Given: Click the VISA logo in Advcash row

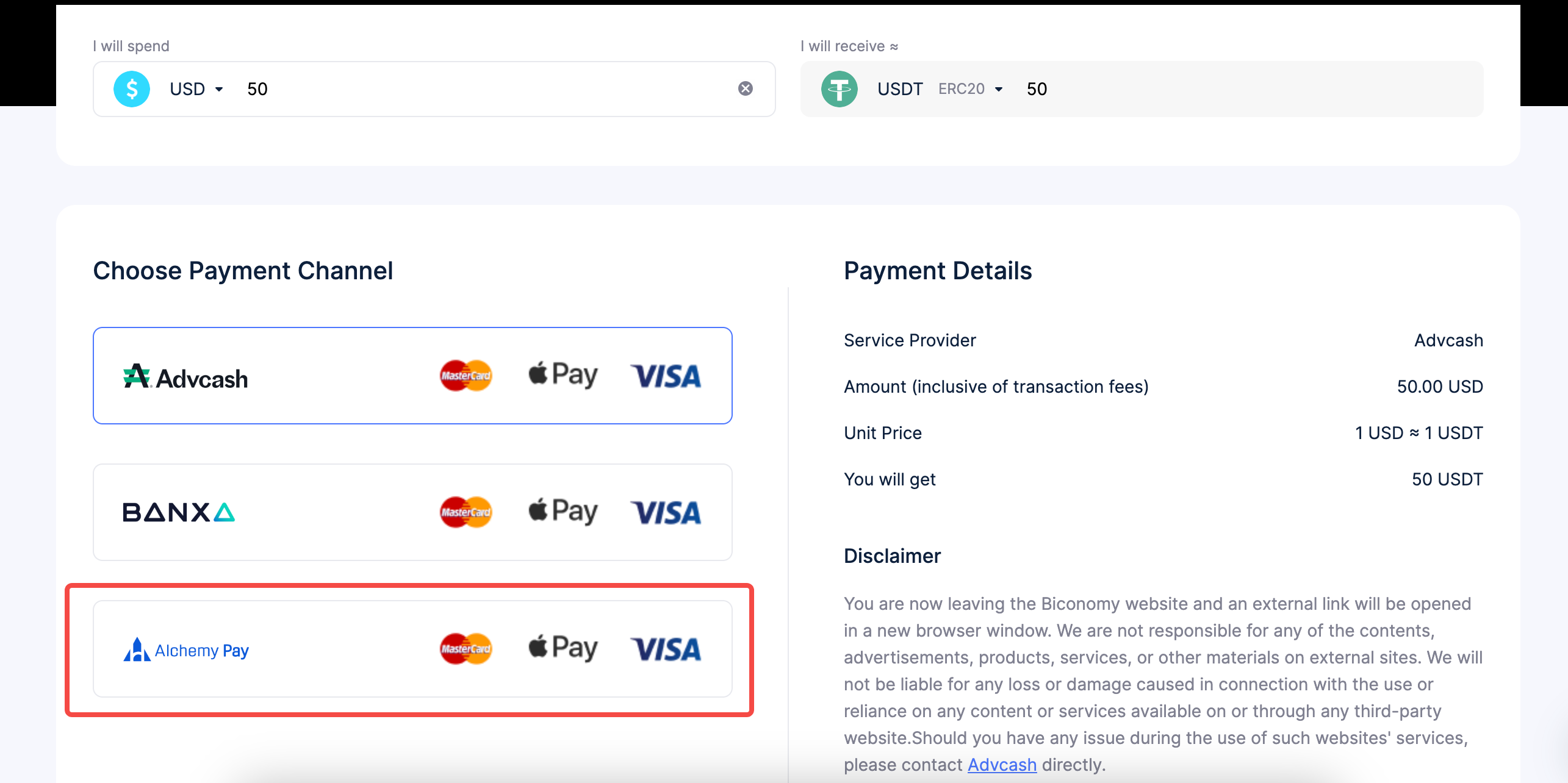Looking at the screenshot, I should pos(666,376).
